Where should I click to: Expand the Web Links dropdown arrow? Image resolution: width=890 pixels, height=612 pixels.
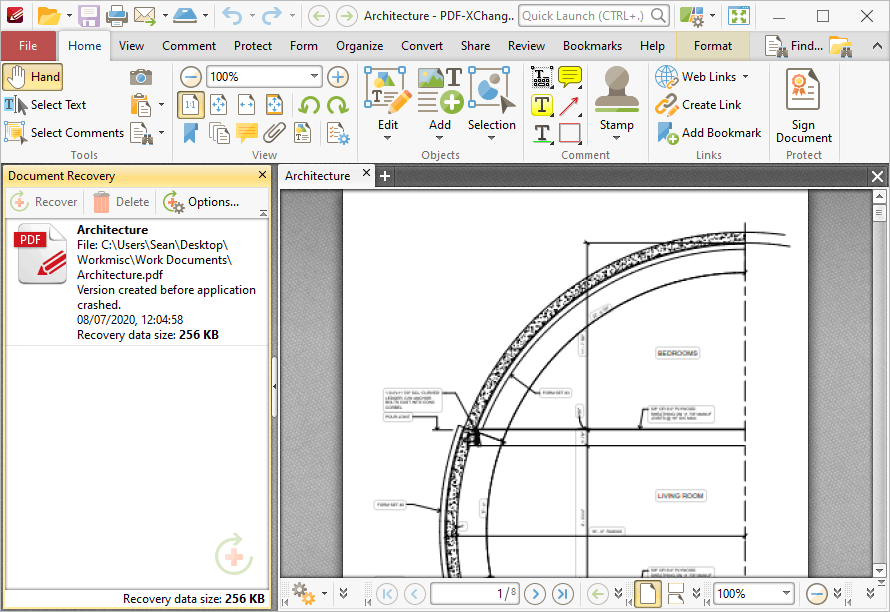[x=745, y=77]
